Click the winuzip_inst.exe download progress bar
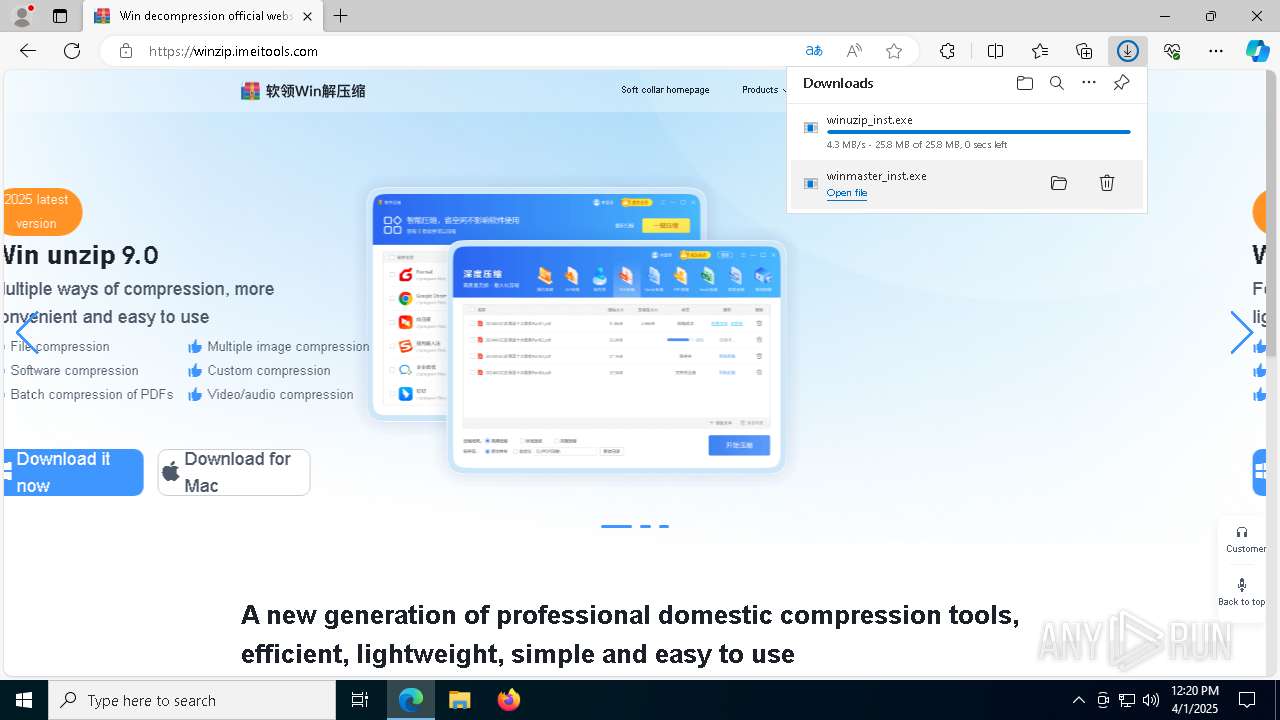 coord(979,132)
